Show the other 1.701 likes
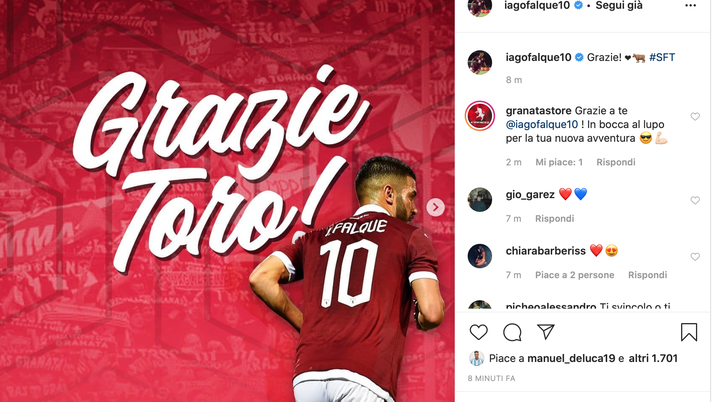 pyautogui.click(x=653, y=358)
